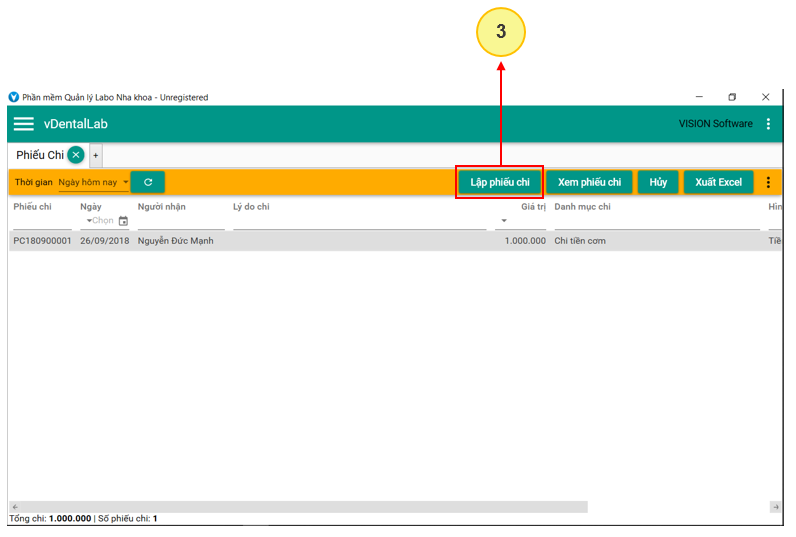
Task: Close the Phiếu Chi tab
Action: click(76, 155)
